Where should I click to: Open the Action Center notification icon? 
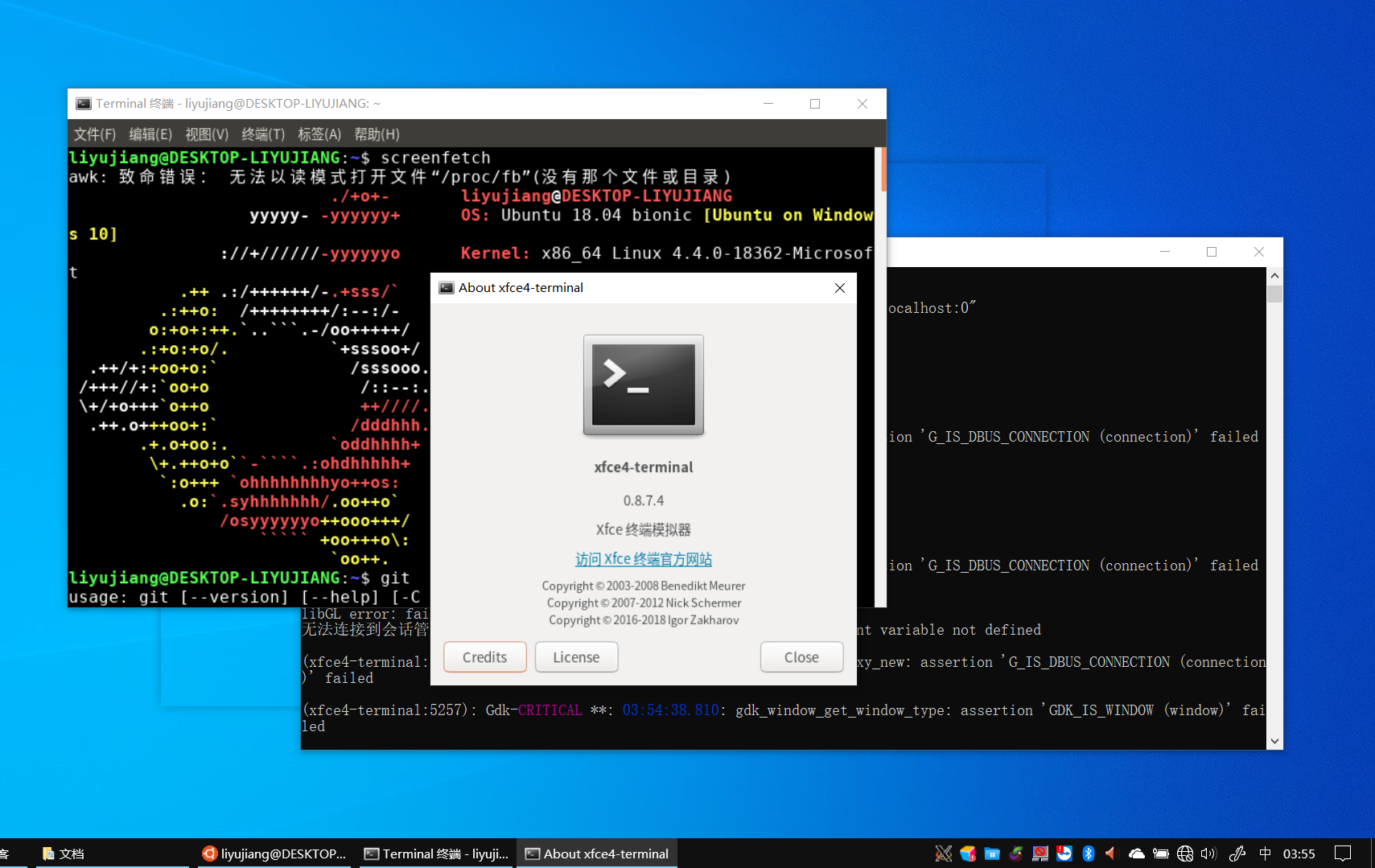click(x=1343, y=854)
